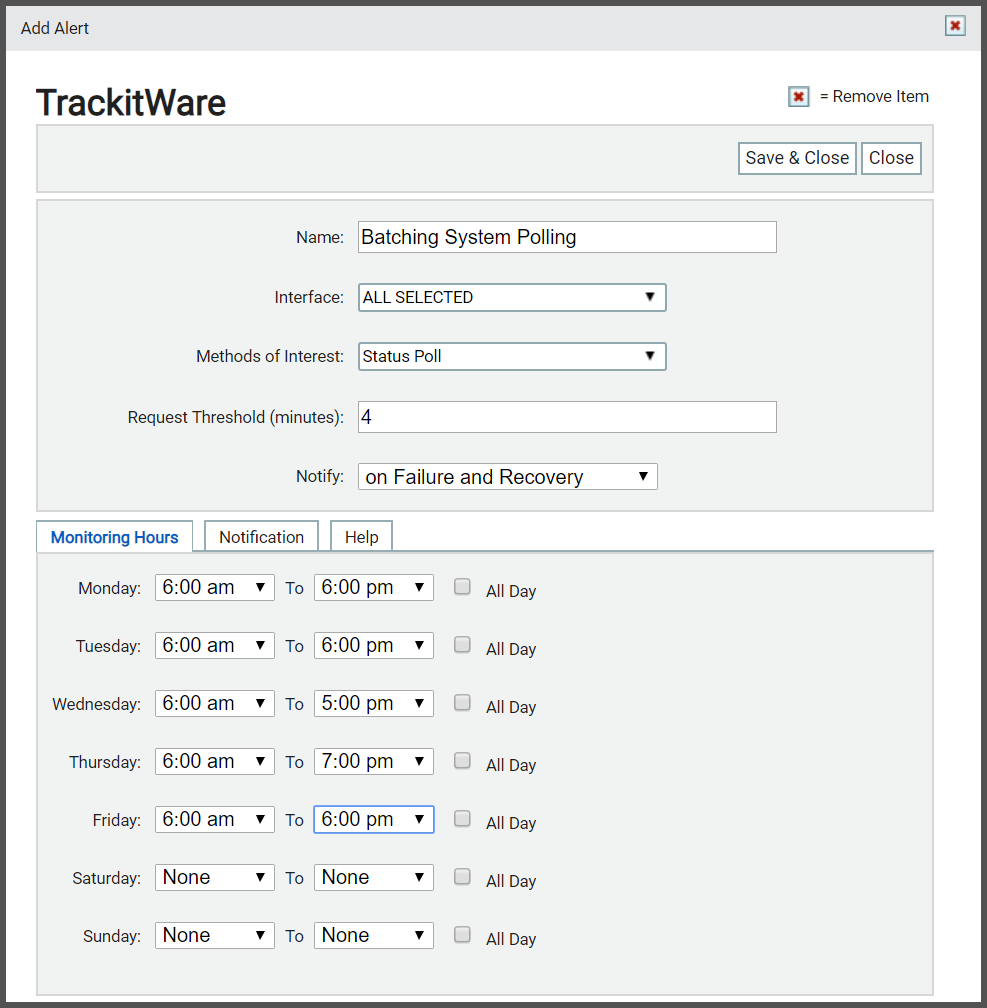
Task: Enable All Day for Monday
Action: [462, 586]
